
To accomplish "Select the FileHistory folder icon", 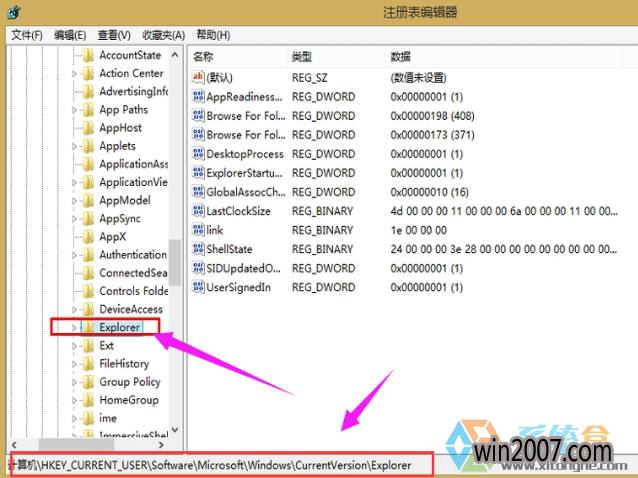I will point(88,364).
